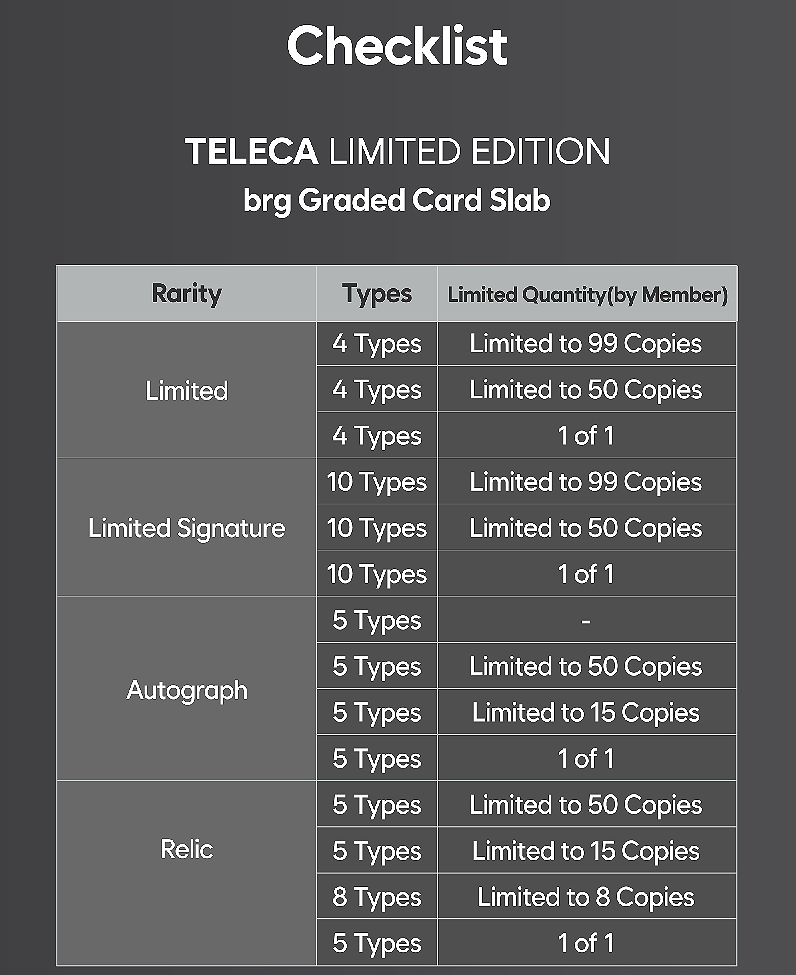796x975 pixels.
Task: Click the Relic rarity cell
Action: pyautogui.click(x=187, y=874)
